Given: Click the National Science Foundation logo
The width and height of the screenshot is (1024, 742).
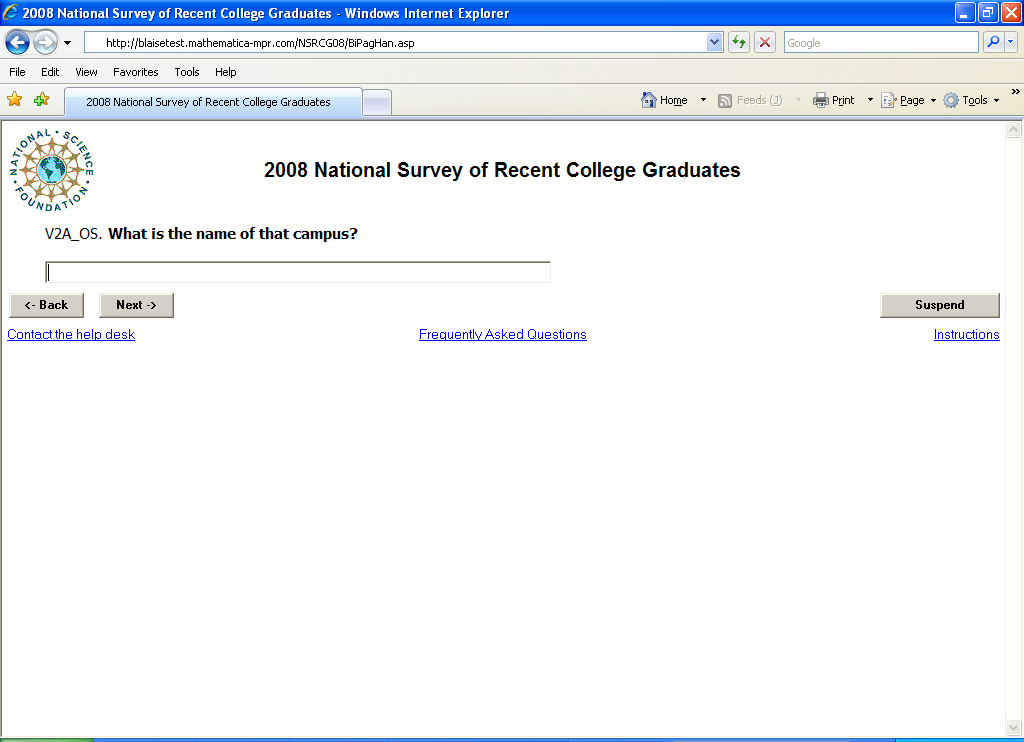Looking at the screenshot, I should pos(52,170).
